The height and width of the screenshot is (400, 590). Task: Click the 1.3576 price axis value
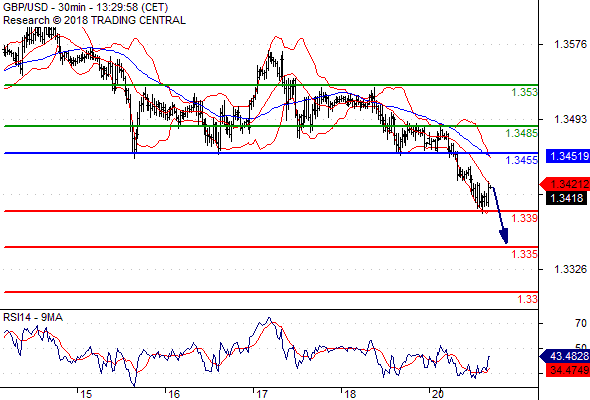570,44
